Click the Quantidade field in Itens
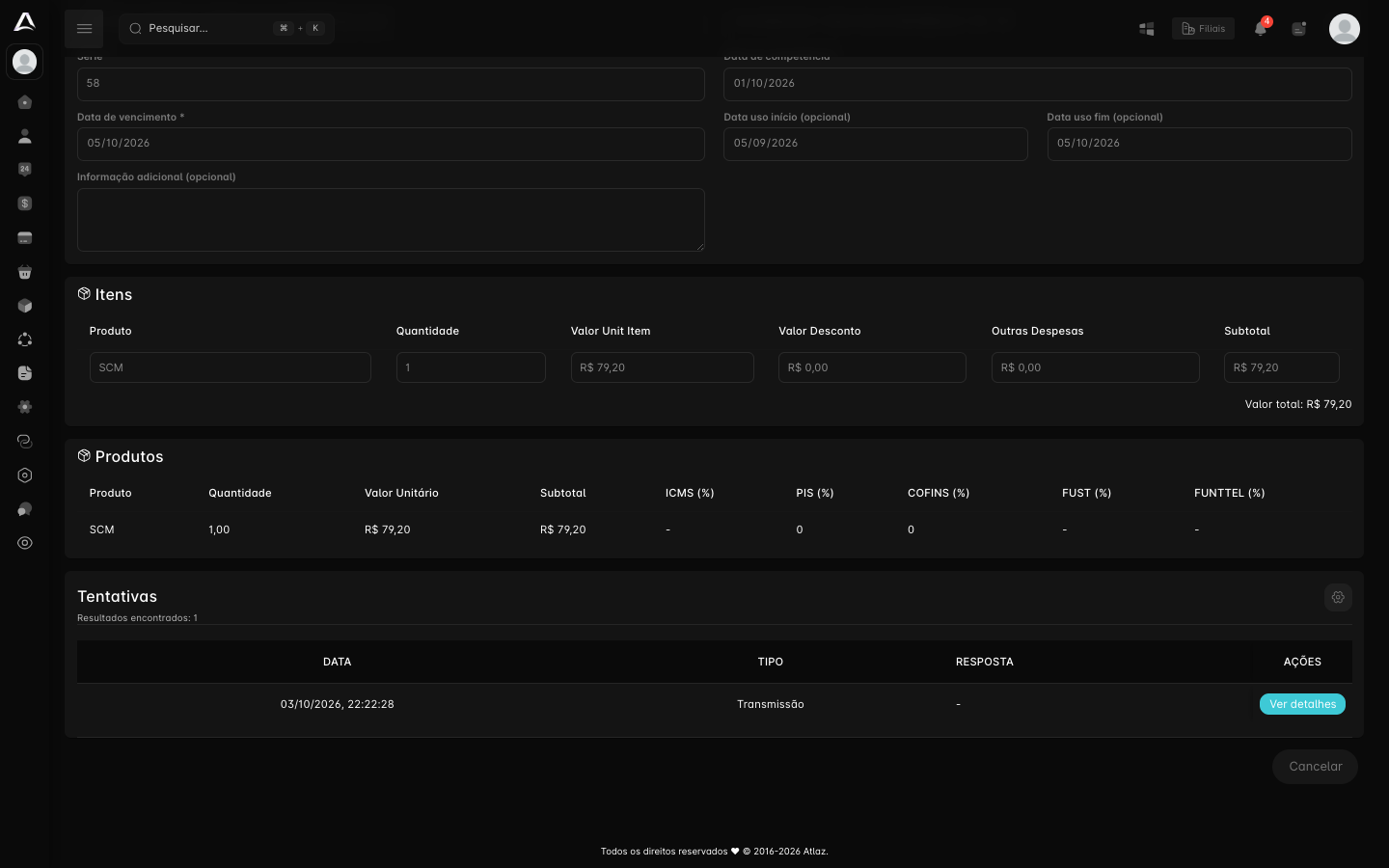The height and width of the screenshot is (868, 1389). coord(471,367)
